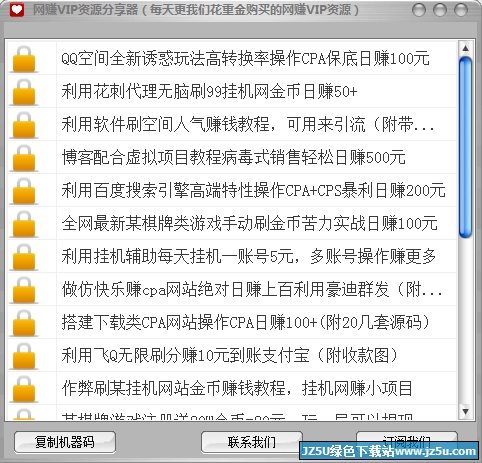The width and height of the screenshot is (482, 463).
Task: Select row 搭建下载类CPA网站操作CPA日赚100+
Action: (x=232, y=322)
